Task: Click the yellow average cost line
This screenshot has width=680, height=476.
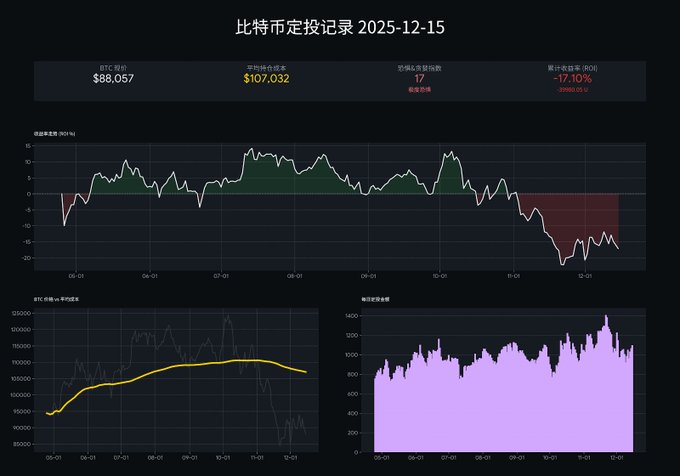Action: (200, 365)
